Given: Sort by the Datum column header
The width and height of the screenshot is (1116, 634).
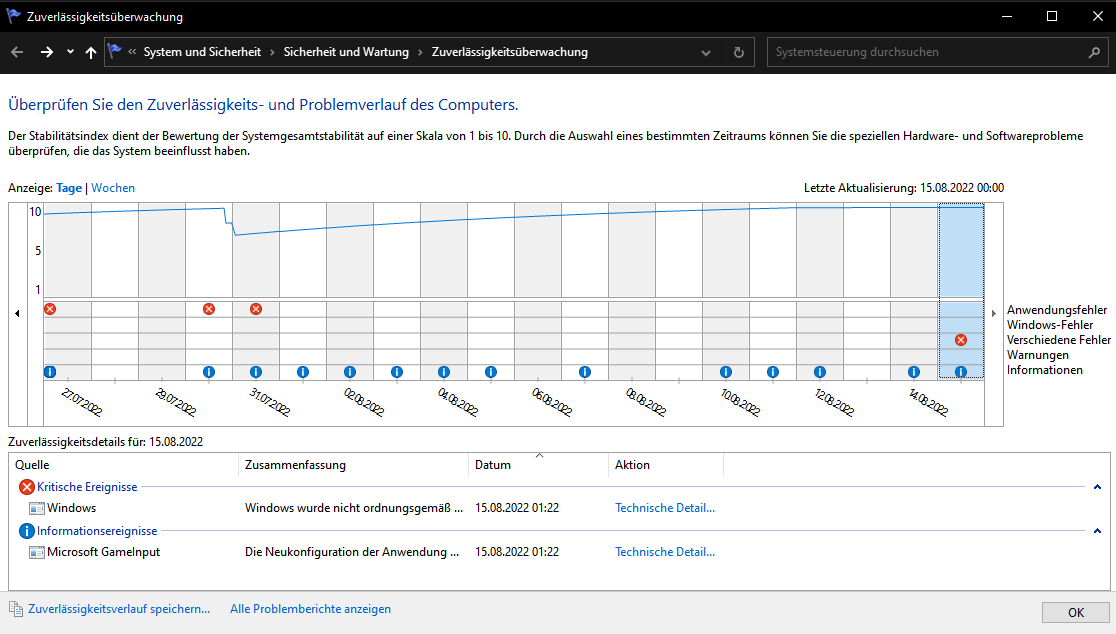Looking at the screenshot, I should coord(539,465).
